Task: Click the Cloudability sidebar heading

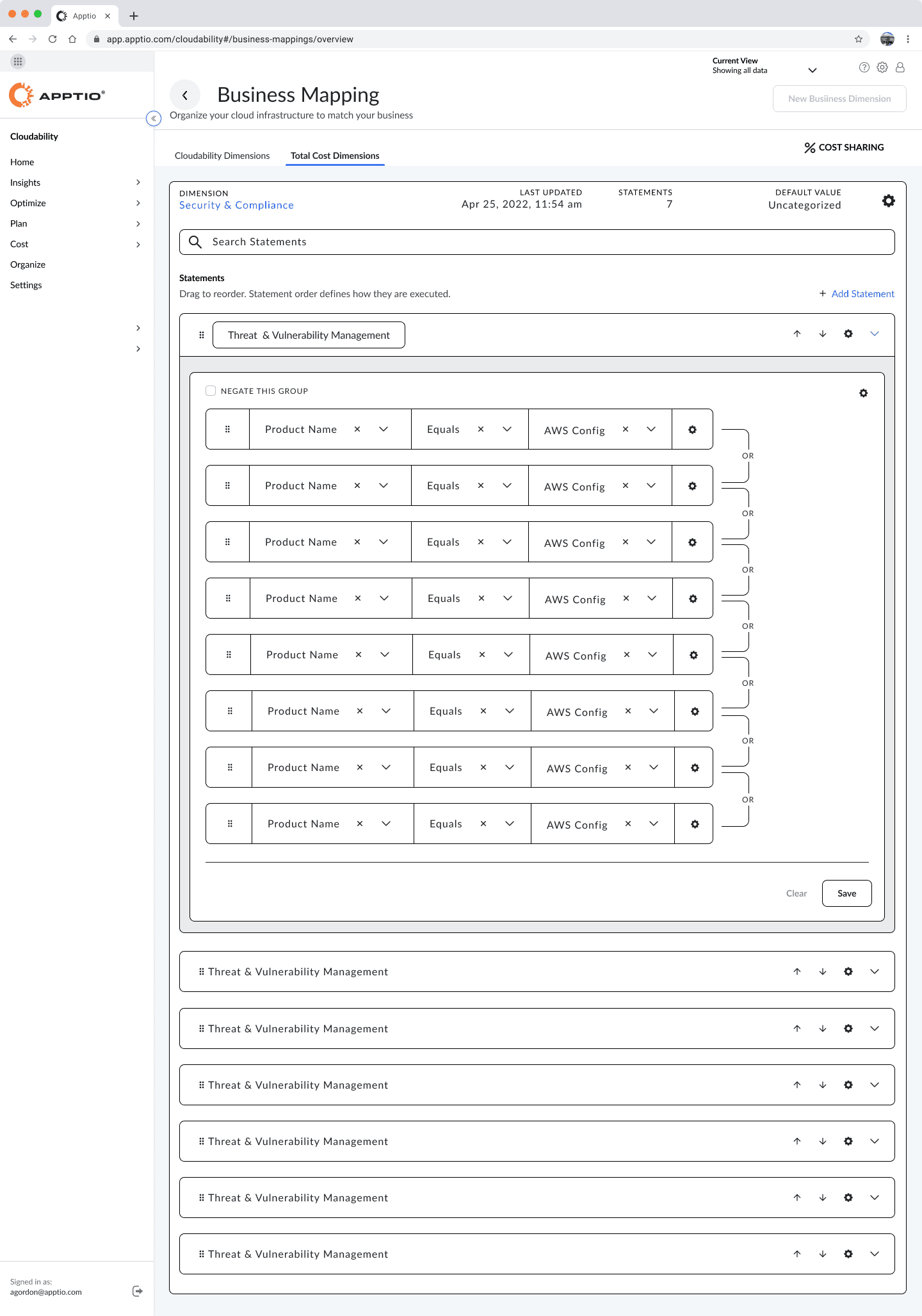Action: coord(34,136)
